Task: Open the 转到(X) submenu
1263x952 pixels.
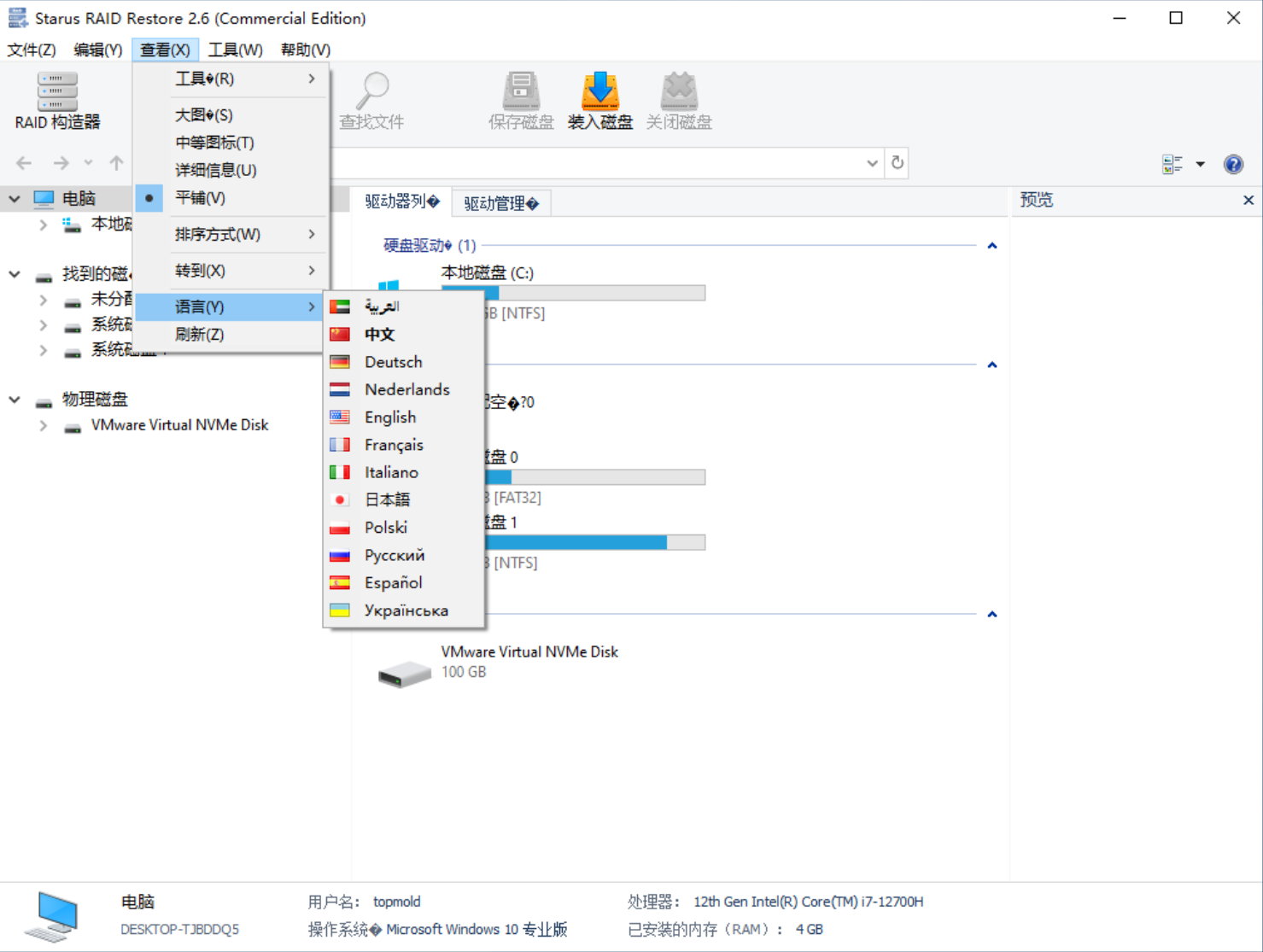Action: tap(231, 271)
